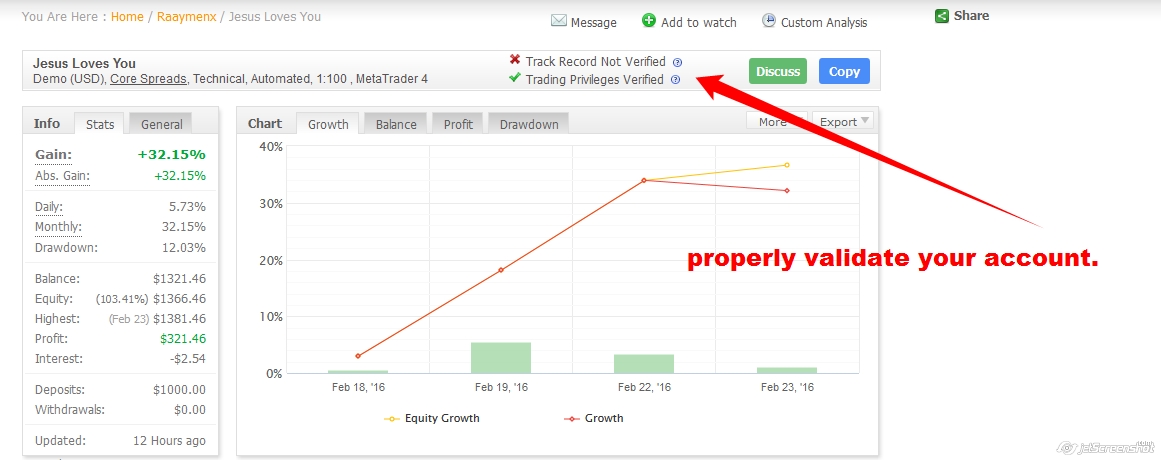Click the green Add to watch plus icon

click(649, 21)
